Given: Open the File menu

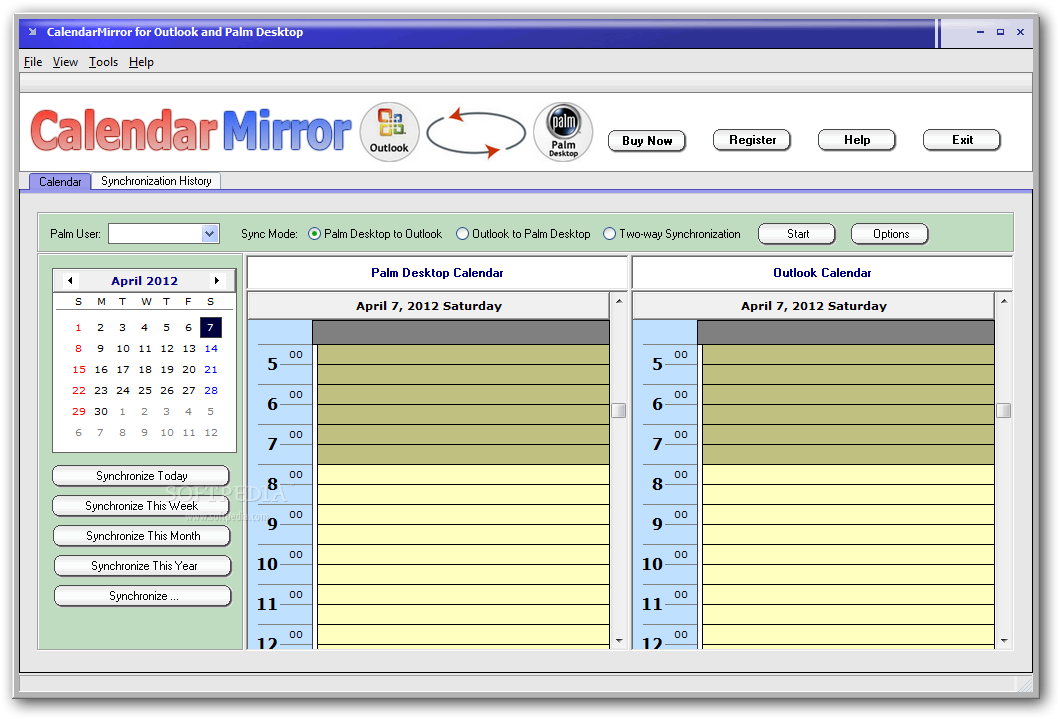Looking at the screenshot, I should point(33,61).
